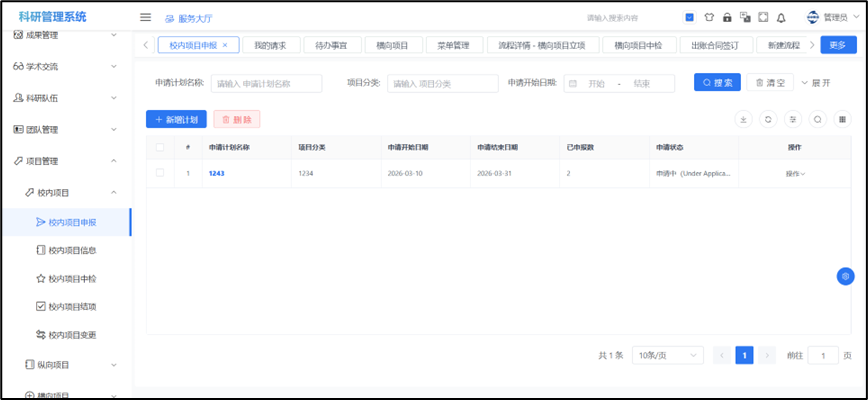
Task: Select the checkbox for row 1
Action: click(160, 173)
